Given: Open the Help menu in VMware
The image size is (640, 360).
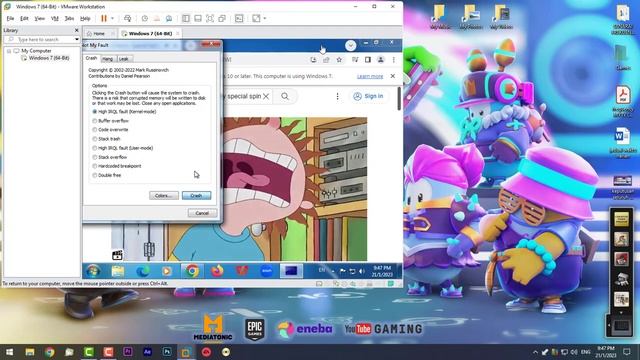Looking at the screenshot, I should [85, 18].
